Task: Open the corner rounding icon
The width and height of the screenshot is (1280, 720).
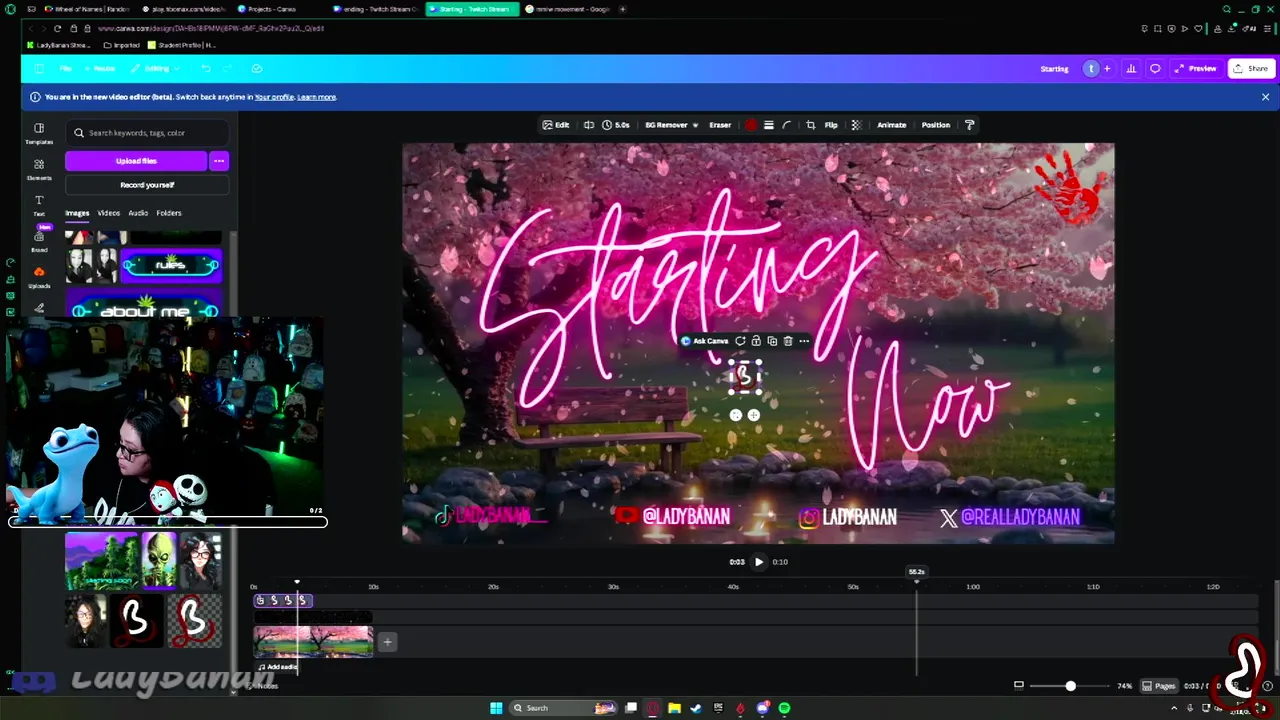Action: (x=786, y=125)
